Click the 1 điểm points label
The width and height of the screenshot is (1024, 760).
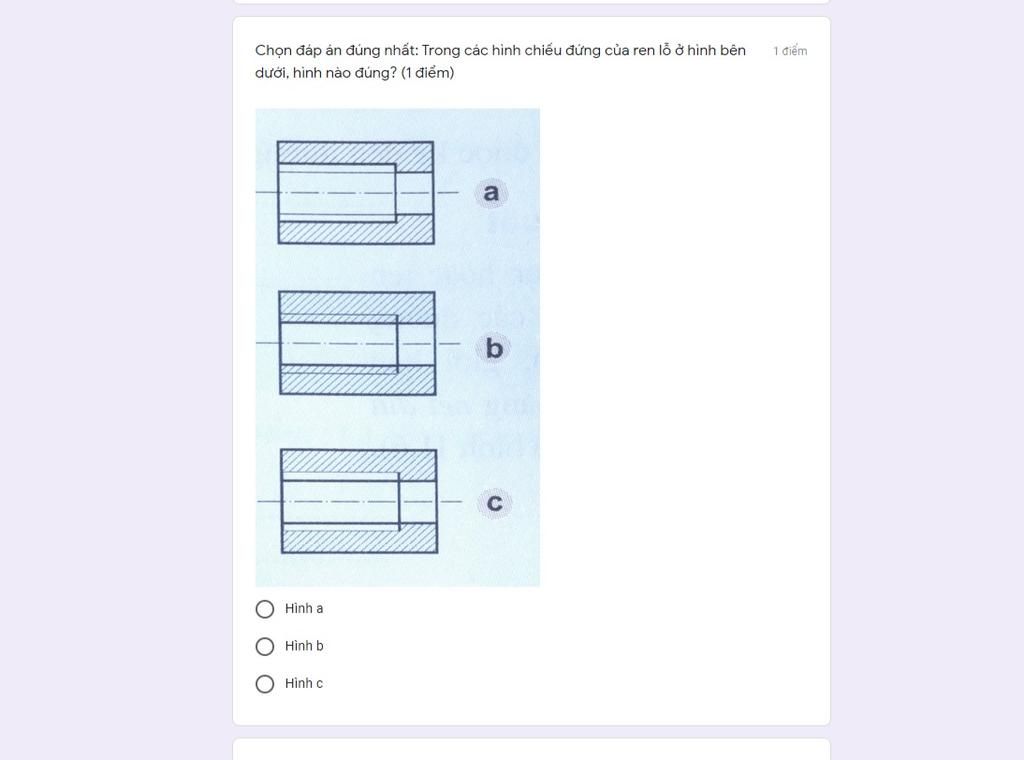[790, 50]
